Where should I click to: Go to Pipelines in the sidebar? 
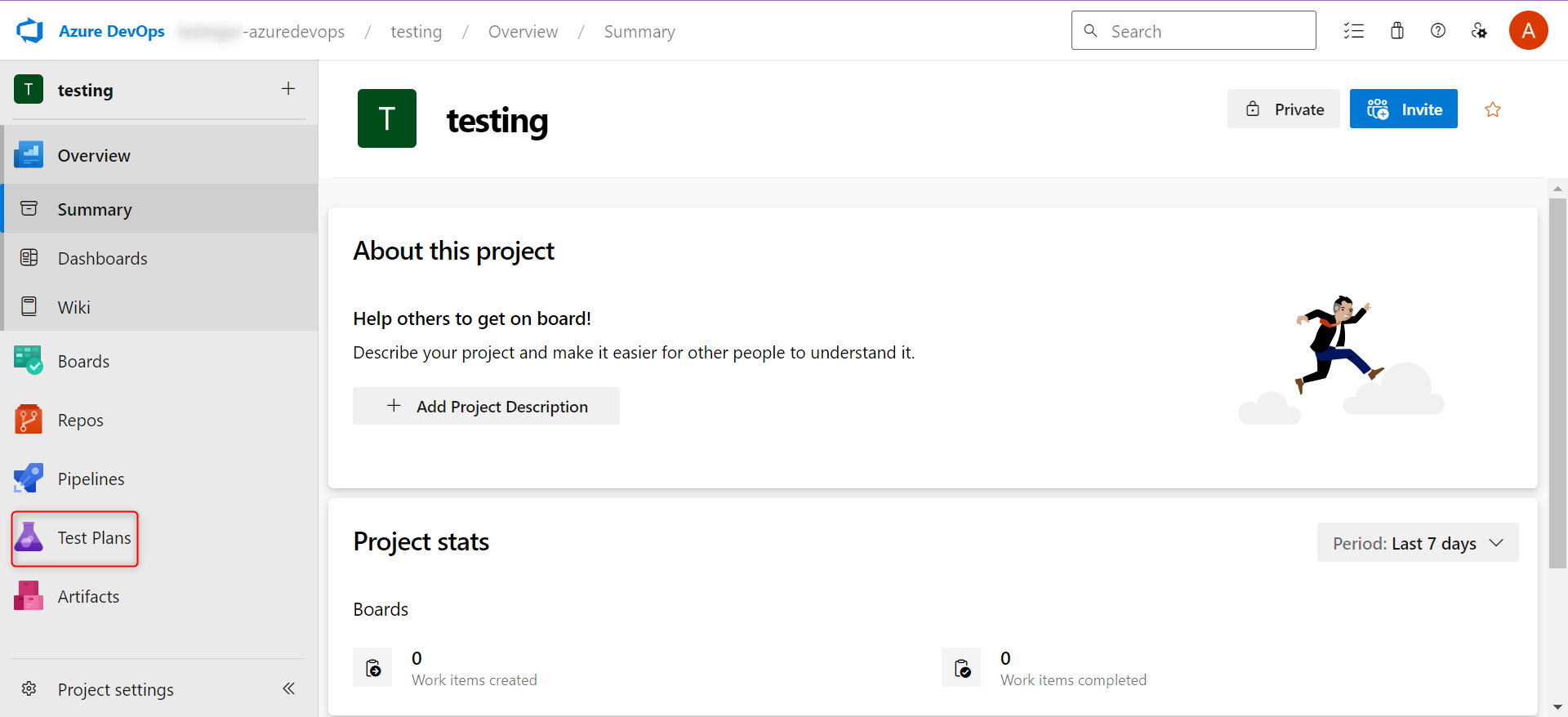click(x=90, y=479)
